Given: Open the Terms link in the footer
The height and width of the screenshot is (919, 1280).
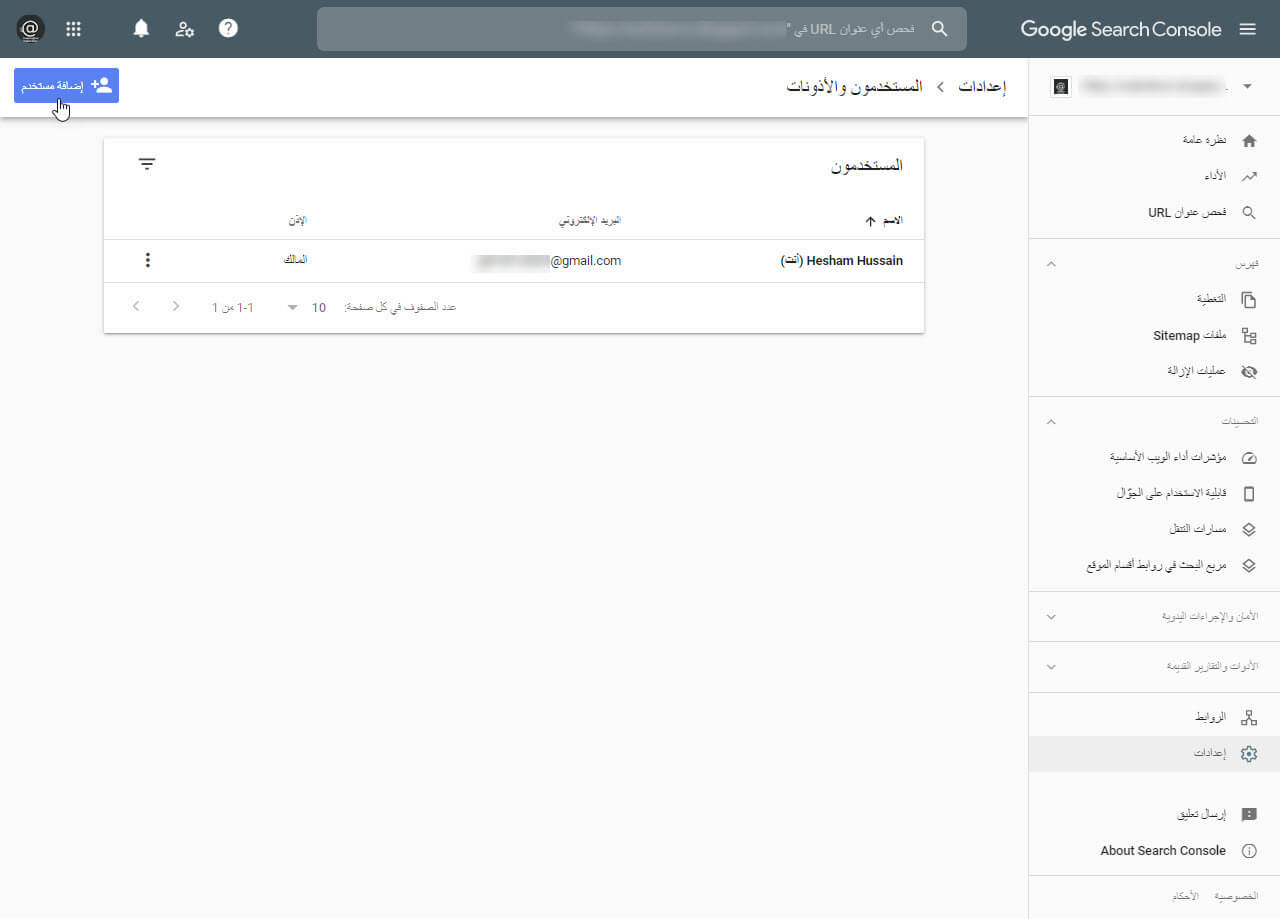Looking at the screenshot, I should pyautogui.click(x=1184, y=897).
